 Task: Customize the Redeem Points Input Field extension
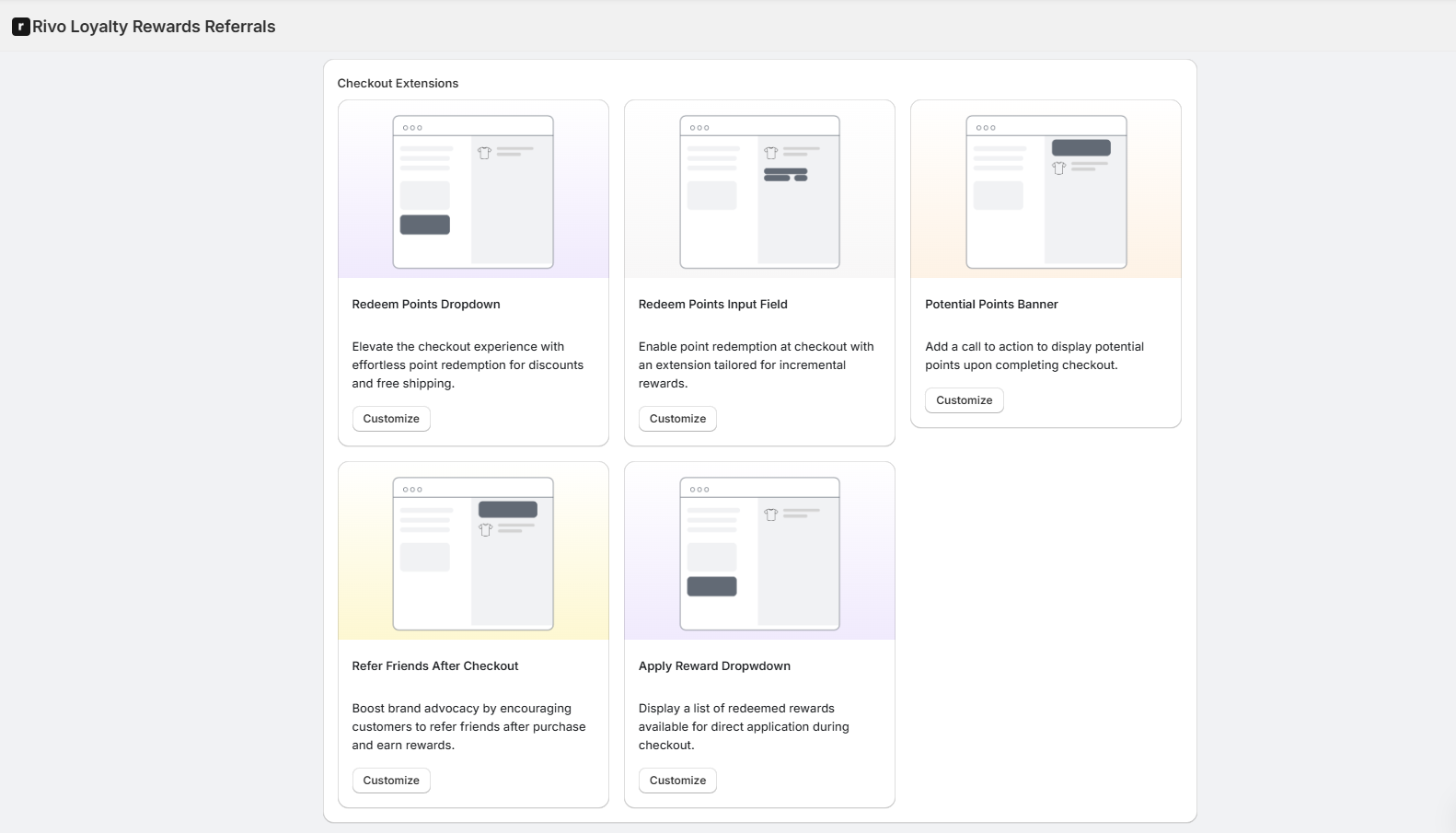[x=677, y=419]
